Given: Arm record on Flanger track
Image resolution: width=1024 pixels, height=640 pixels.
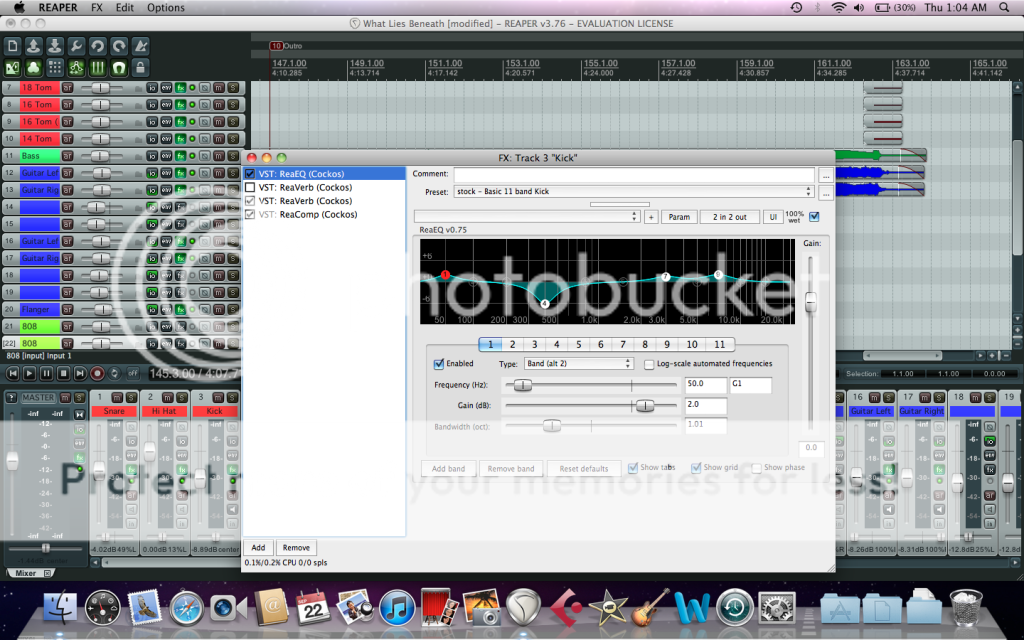Looking at the screenshot, I should click(x=67, y=309).
